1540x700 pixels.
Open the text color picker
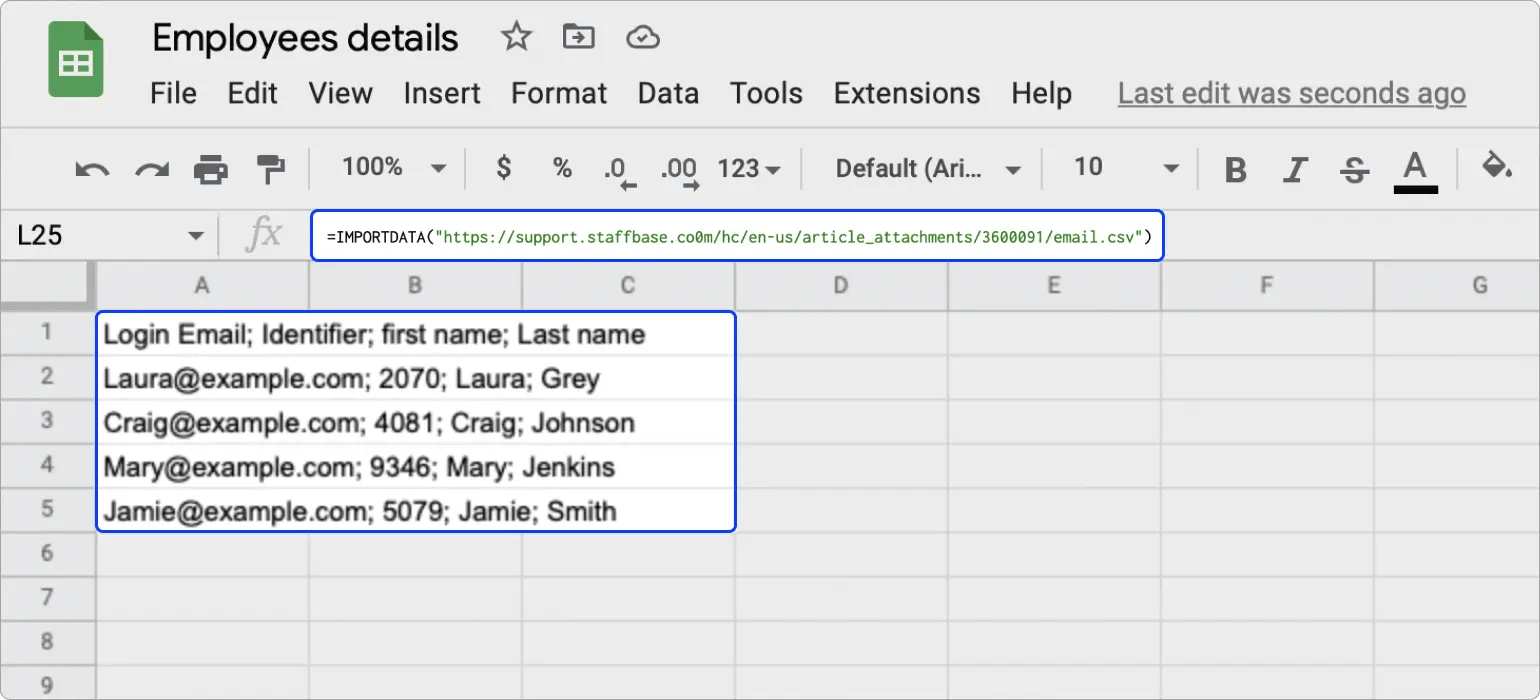pos(1415,171)
